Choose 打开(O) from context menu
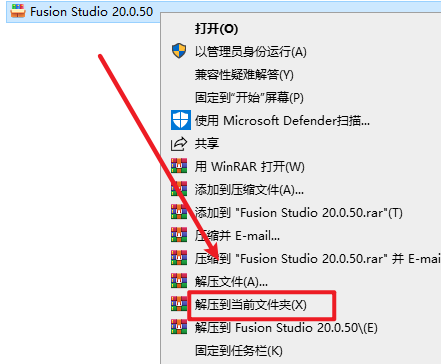441x364 pixels. tap(216, 29)
